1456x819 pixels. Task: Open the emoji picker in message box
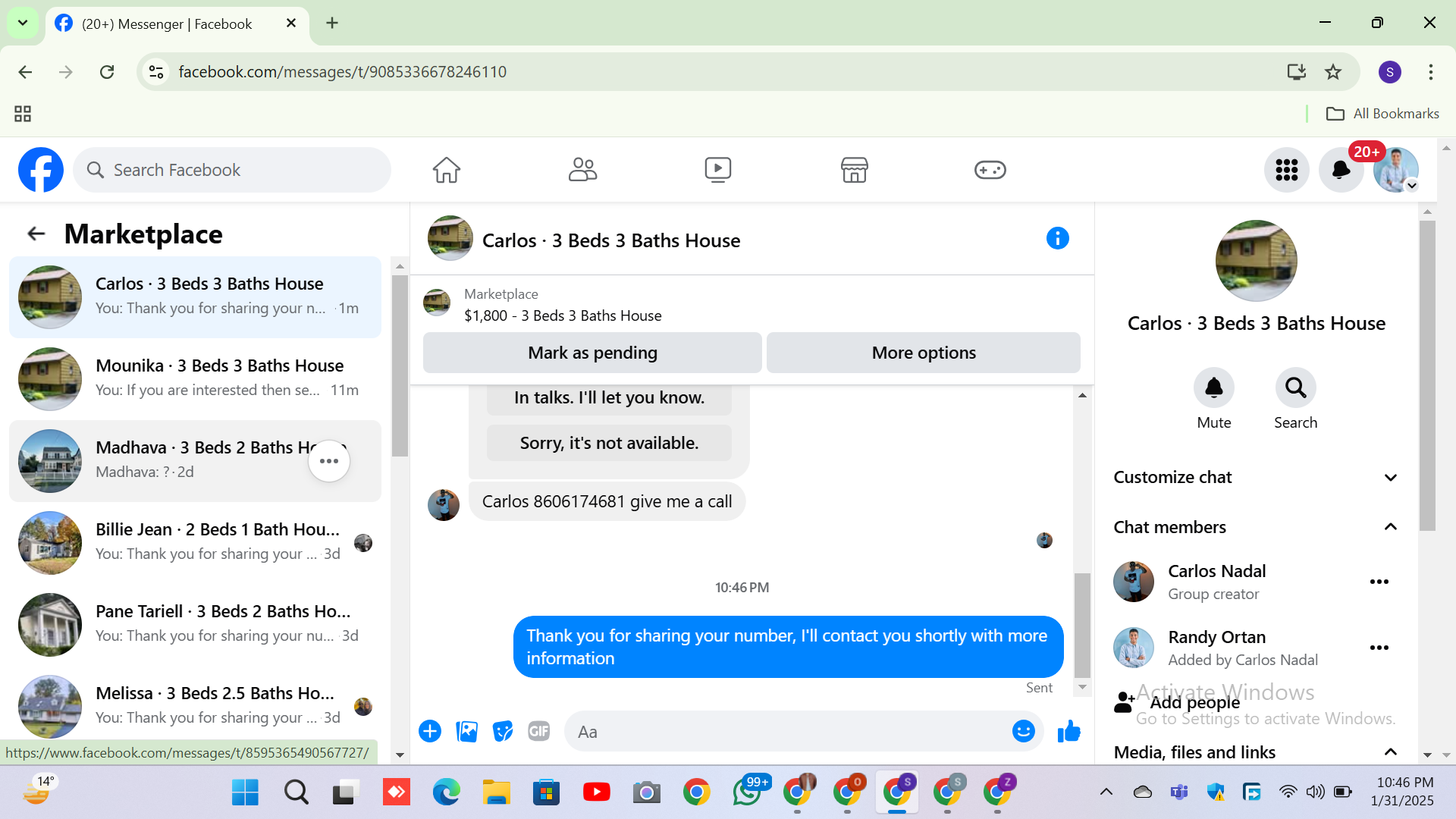pyautogui.click(x=1024, y=731)
